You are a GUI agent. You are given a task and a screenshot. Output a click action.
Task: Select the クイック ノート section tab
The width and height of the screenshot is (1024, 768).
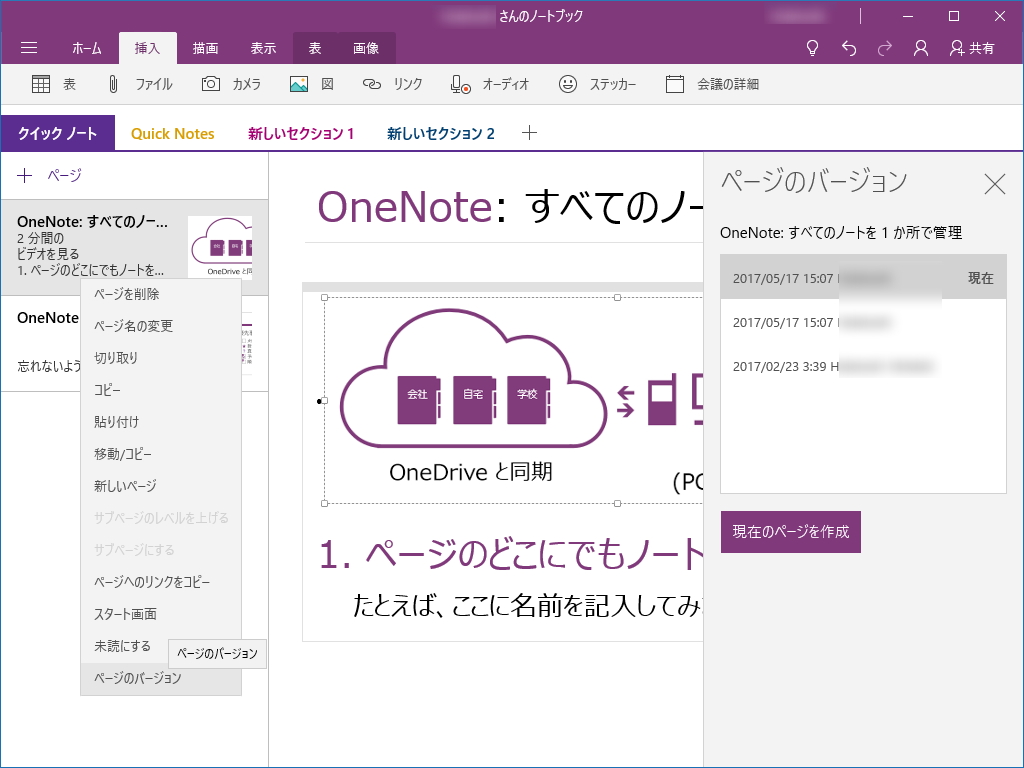click(57, 133)
